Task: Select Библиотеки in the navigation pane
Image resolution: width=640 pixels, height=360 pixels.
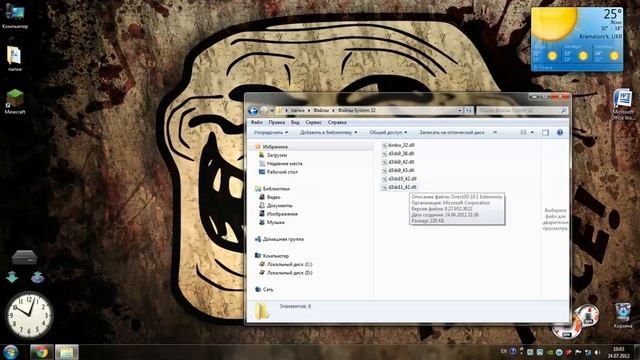Action: [x=276, y=189]
